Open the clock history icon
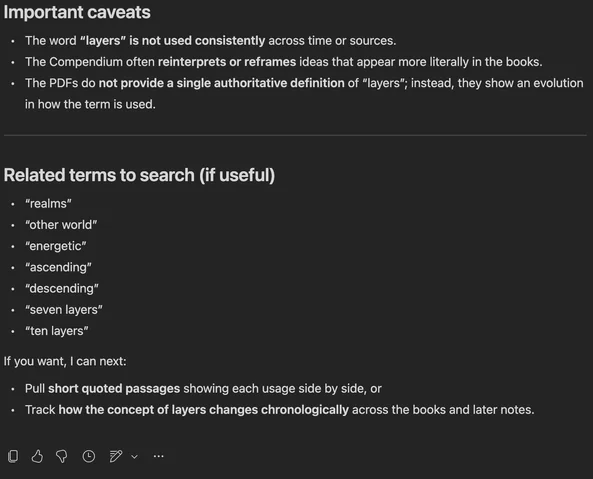This screenshot has width=593, height=479. [x=89, y=456]
